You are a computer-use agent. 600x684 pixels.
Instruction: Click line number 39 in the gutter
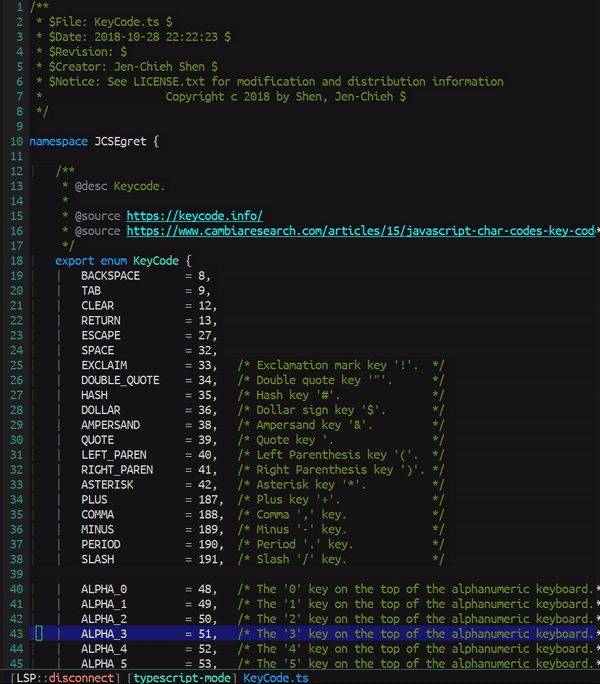(x=17, y=574)
